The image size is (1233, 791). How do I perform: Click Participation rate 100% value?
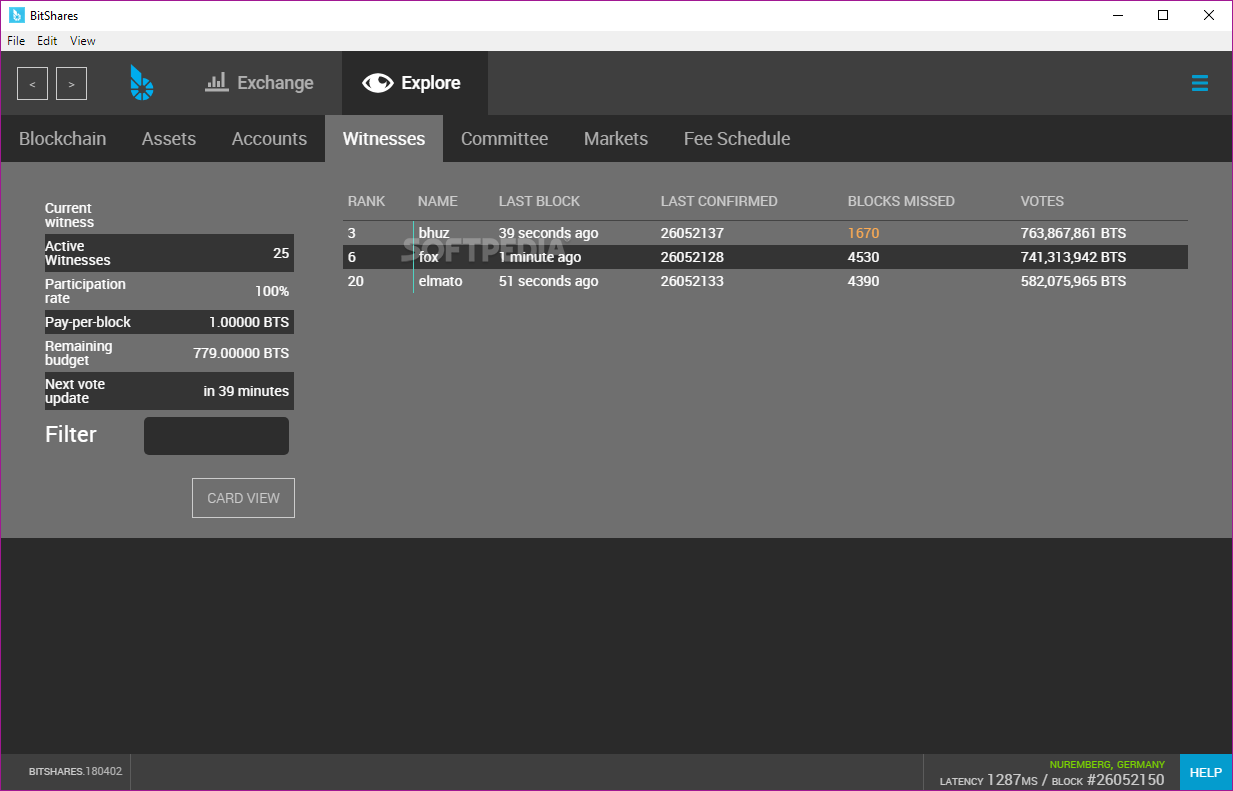click(272, 291)
